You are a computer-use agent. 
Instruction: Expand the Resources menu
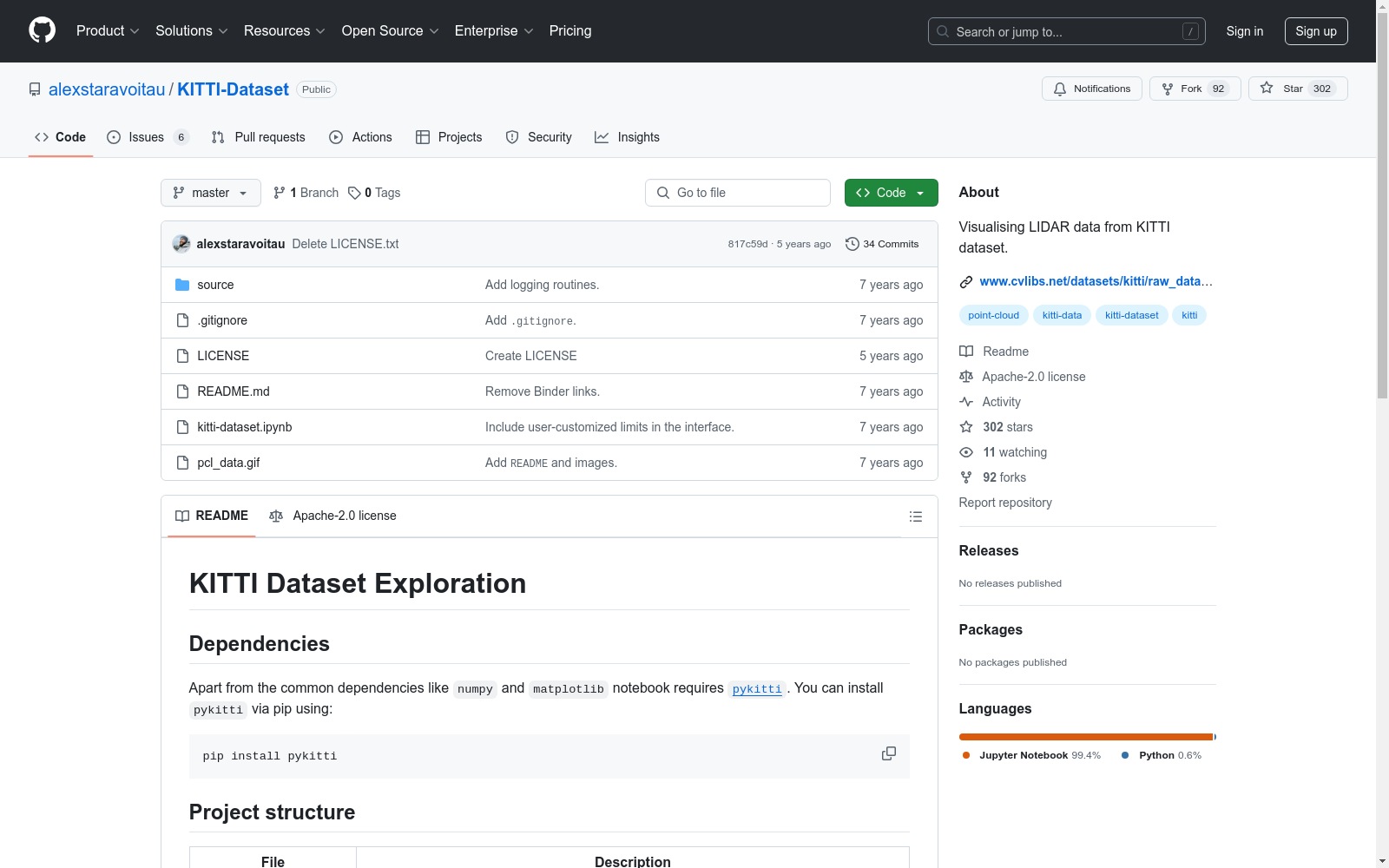285,31
